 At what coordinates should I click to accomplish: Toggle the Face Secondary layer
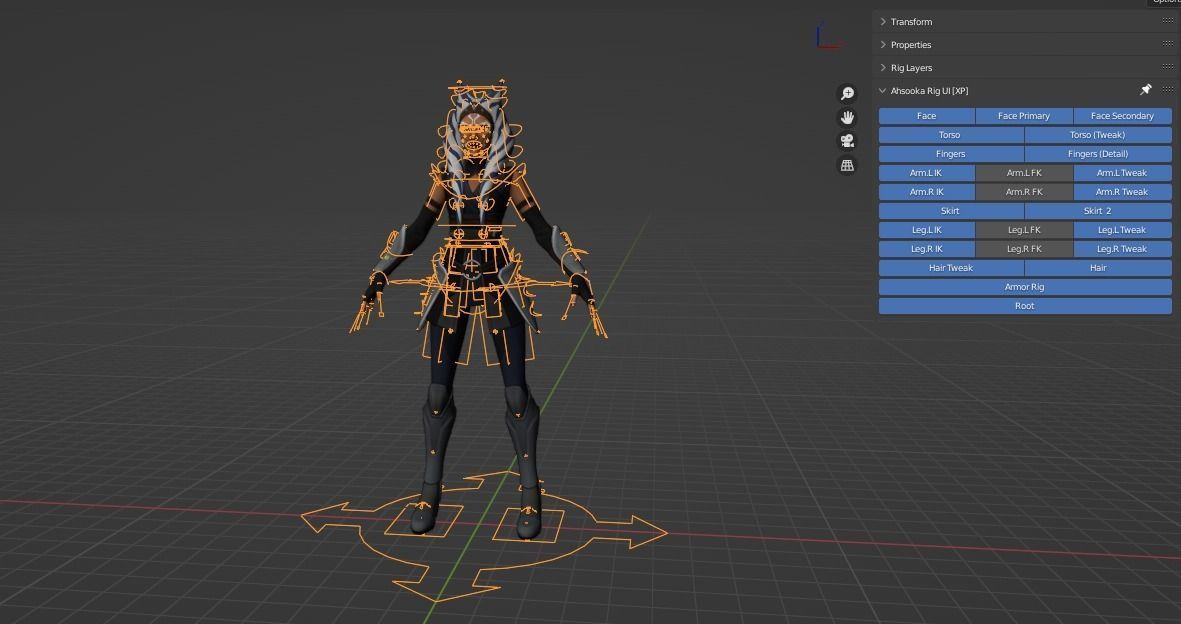pyautogui.click(x=1122, y=116)
